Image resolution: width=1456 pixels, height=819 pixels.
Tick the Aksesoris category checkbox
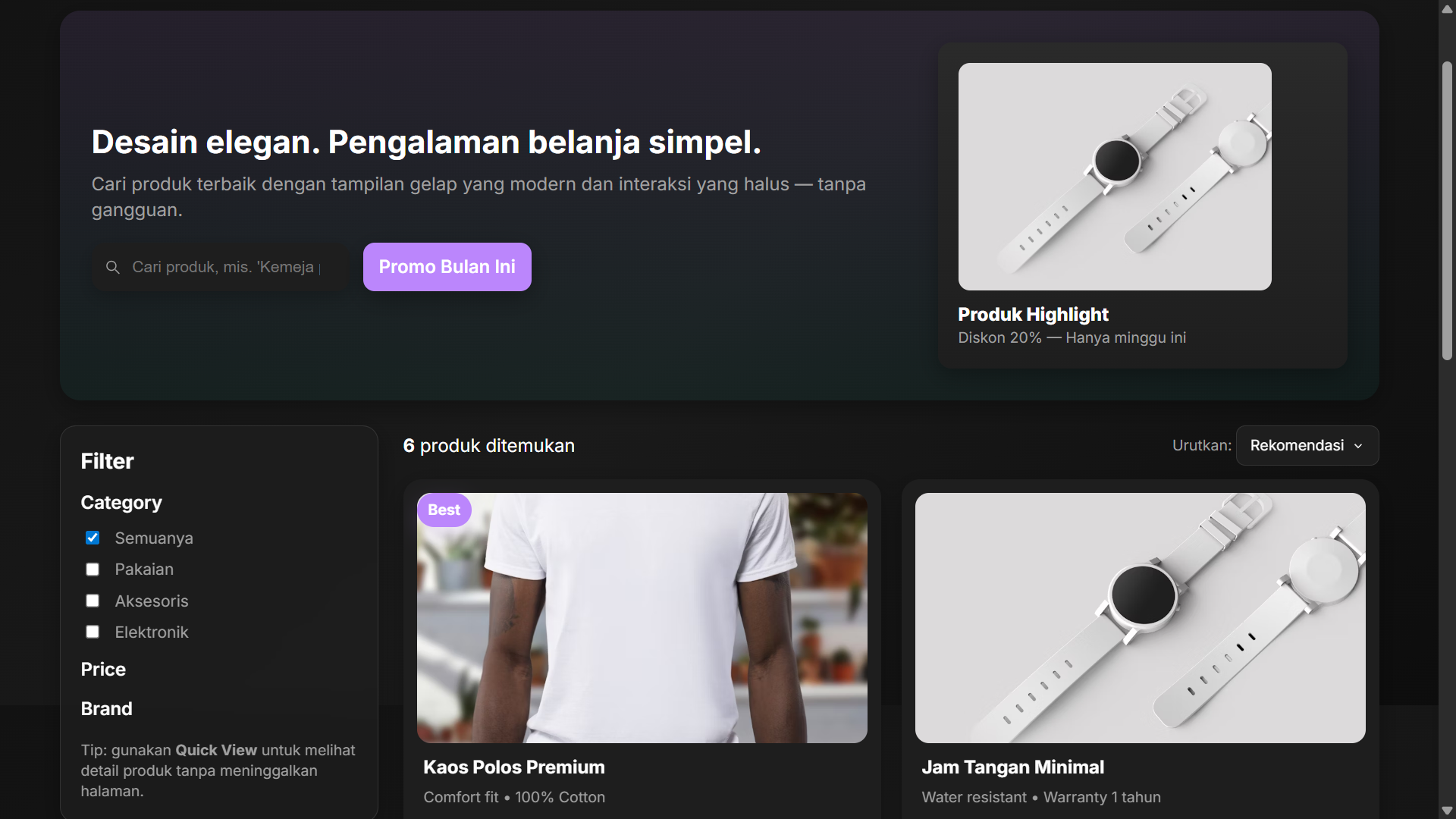pos(93,601)
